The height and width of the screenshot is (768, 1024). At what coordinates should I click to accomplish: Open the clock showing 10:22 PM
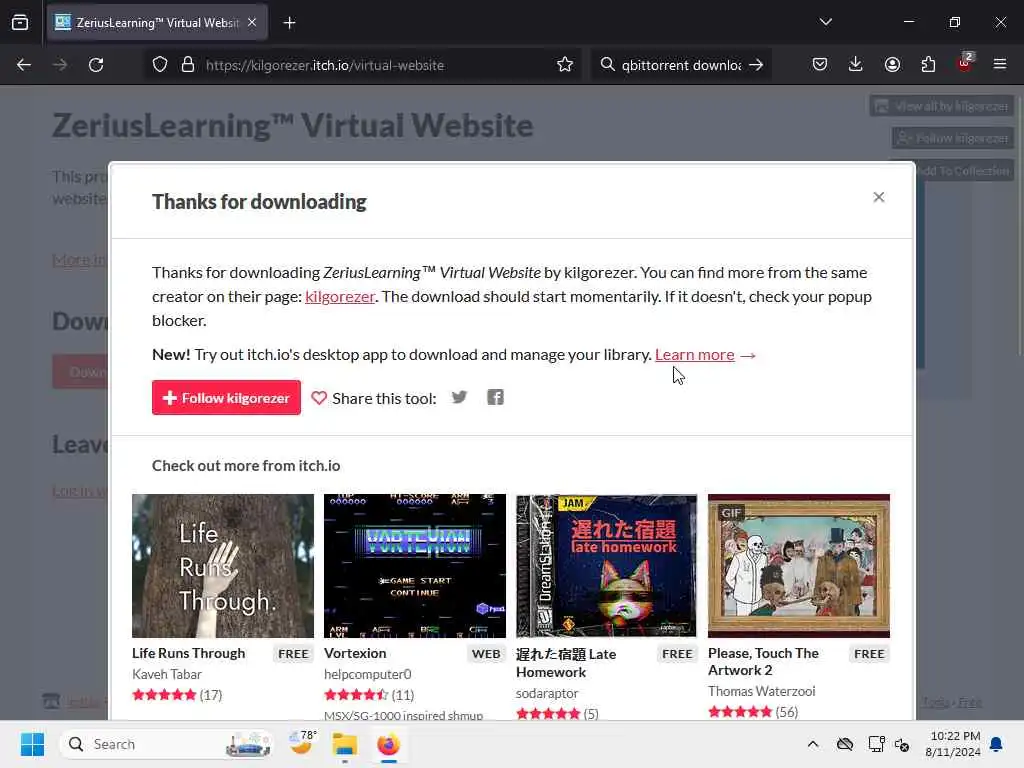point(953,744)
